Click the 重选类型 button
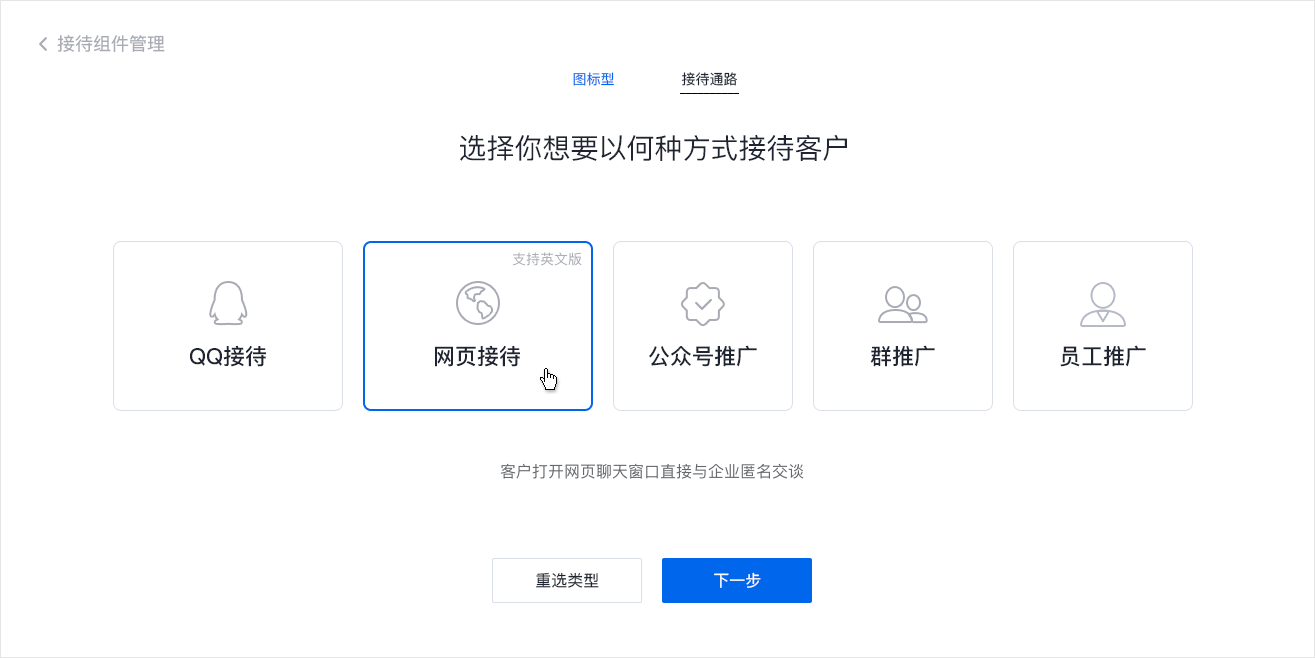Viewport: 1315px width, 658px height. (x=567, y=580)
